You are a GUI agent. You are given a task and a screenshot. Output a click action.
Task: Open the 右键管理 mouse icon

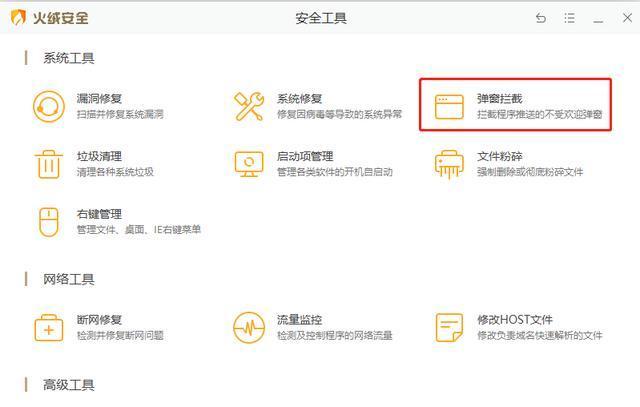[x=49, y=222]
